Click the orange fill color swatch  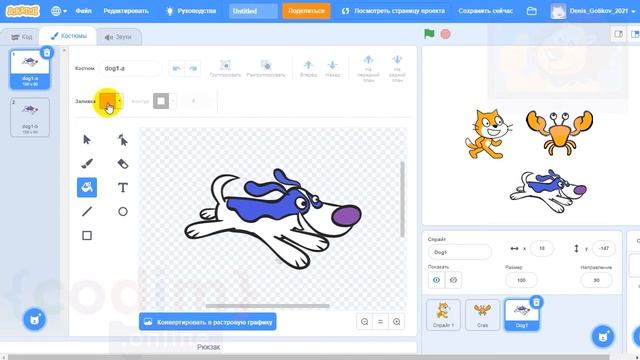(x=108, y=100)
